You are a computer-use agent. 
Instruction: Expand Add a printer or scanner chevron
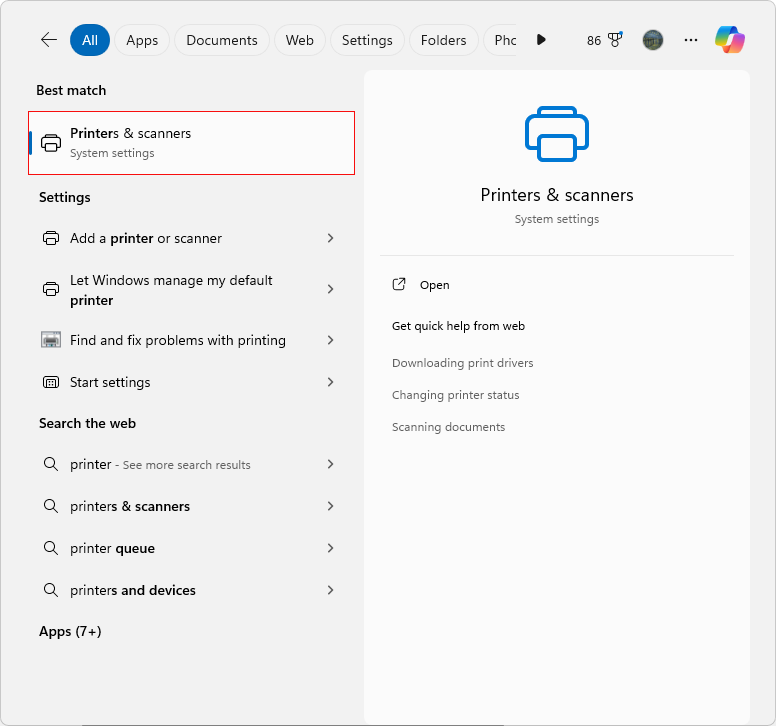point(331,238)
